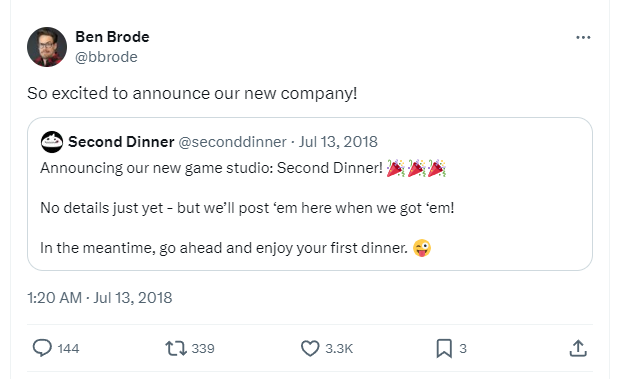Open the quoted tweet's Jul 13, 2018 date
The height and width of the screenshot is (379, 627).
pyautogui.click(x=338, y=142)
